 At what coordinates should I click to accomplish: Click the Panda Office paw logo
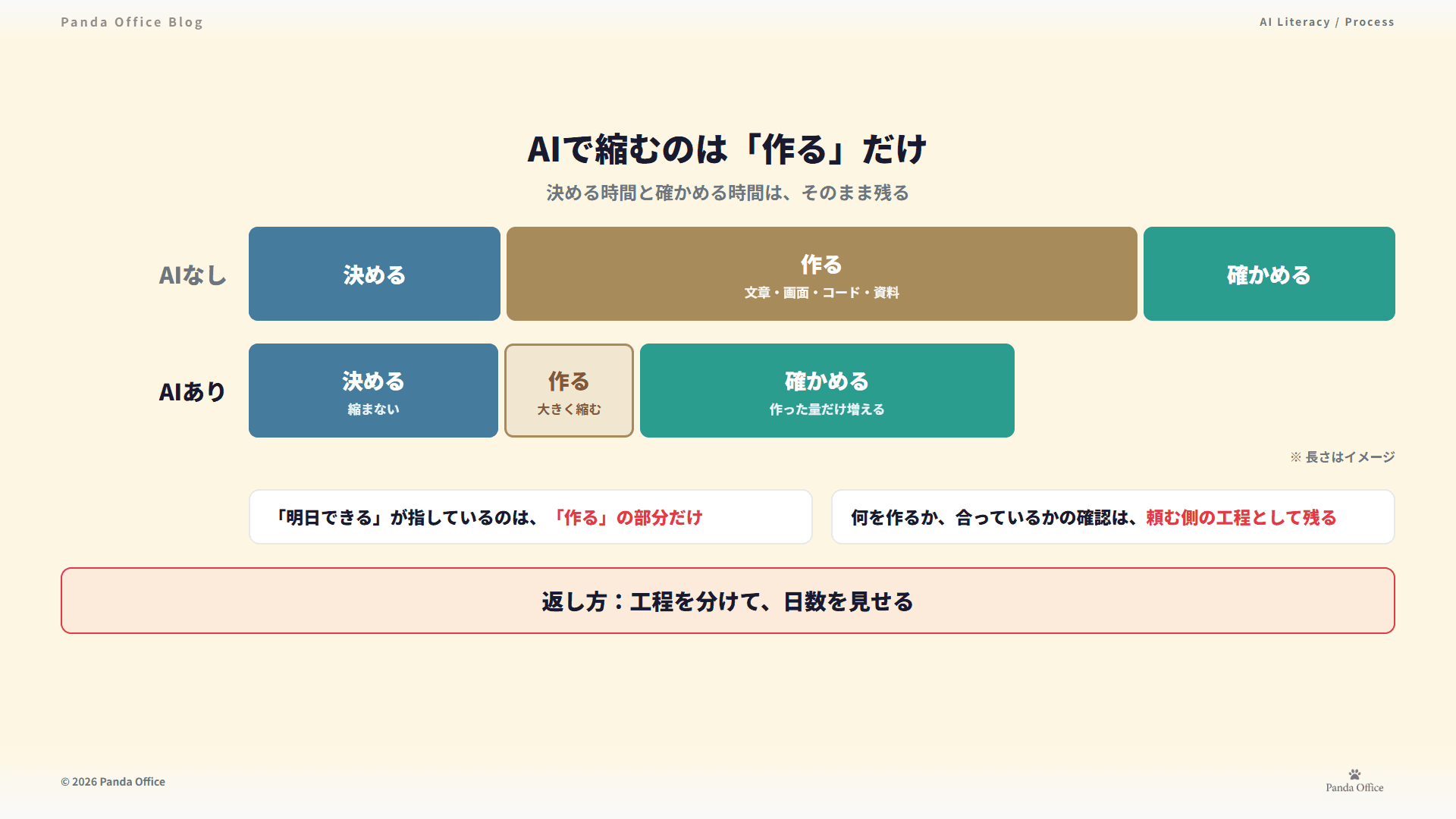(x=1354, y=781)
